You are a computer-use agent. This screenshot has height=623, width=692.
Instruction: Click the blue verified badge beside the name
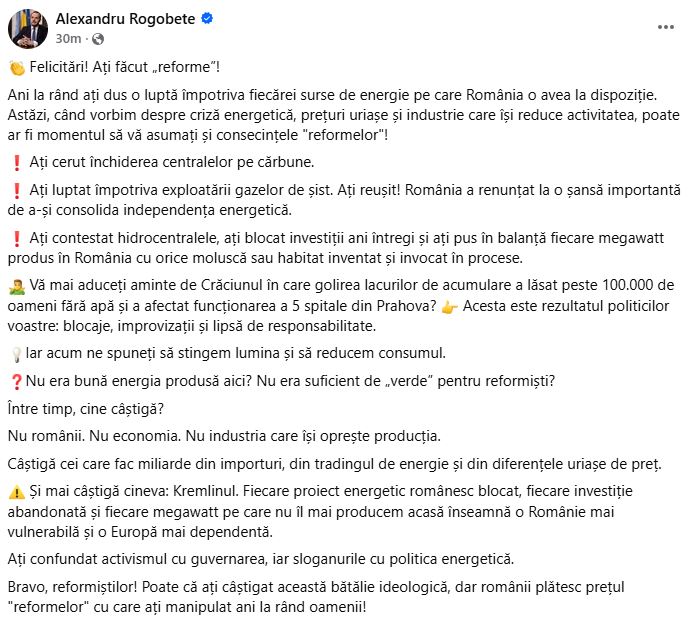click(207, 18)
